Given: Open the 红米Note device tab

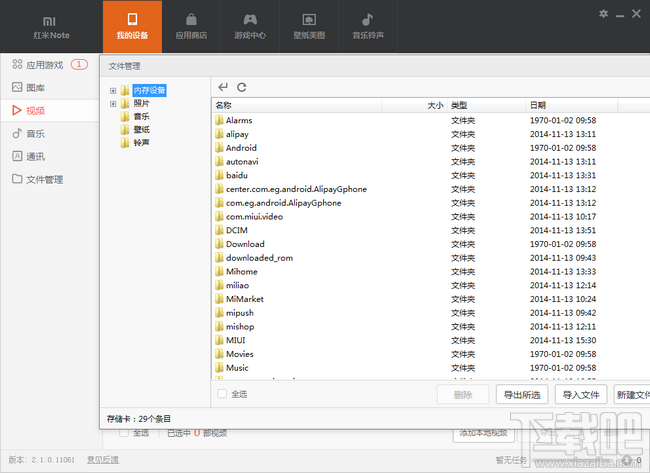Looking at the screenshot, I should 51,27.
